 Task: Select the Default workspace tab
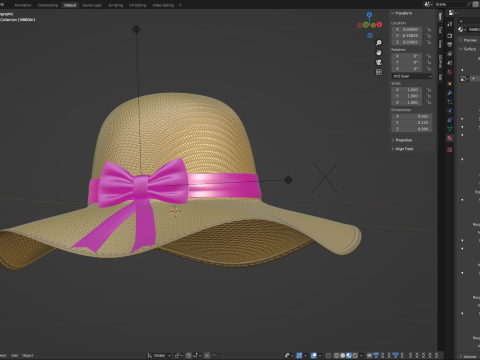click(x=70, y=5)
